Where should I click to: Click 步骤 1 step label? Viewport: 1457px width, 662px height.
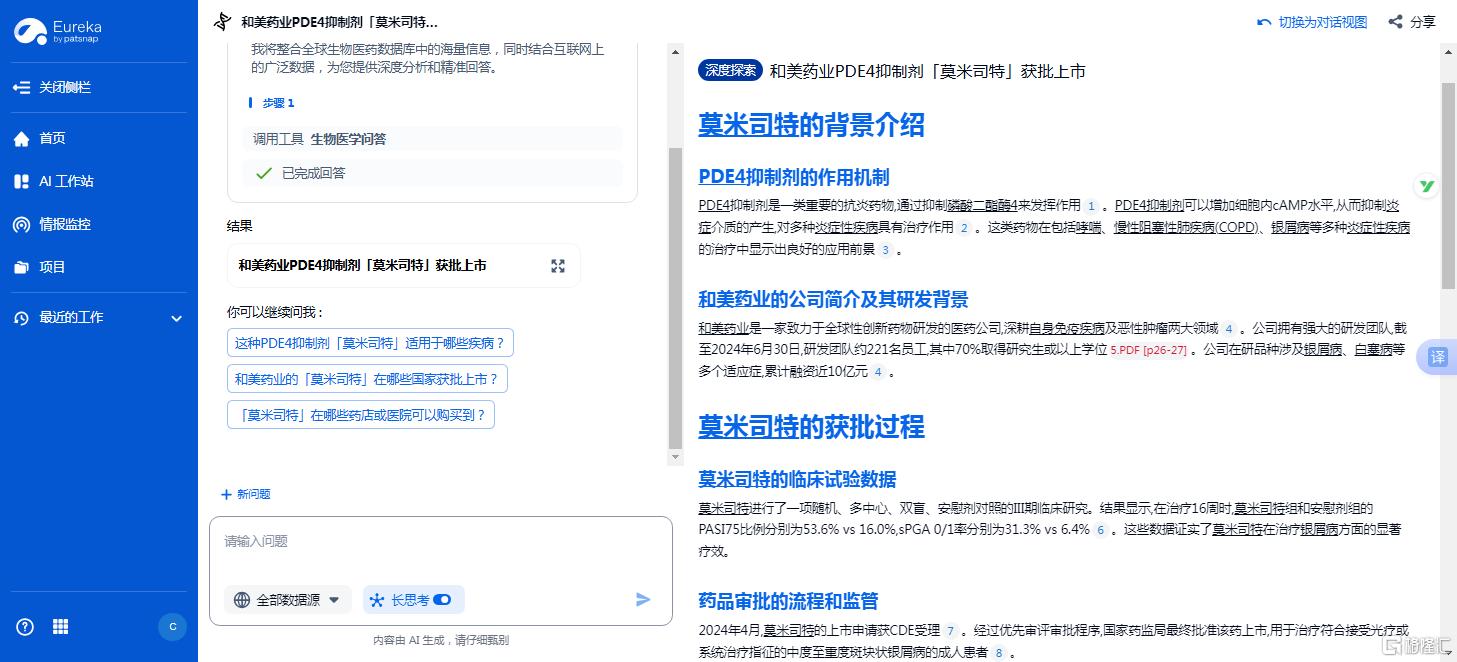click(278, 103)
